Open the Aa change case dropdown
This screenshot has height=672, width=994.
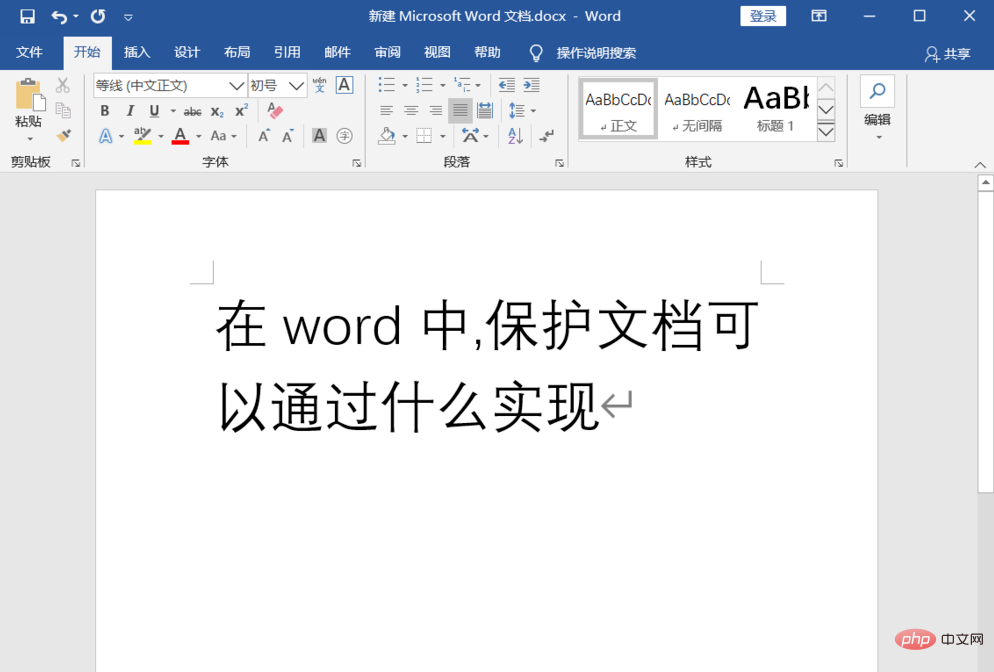223,136
